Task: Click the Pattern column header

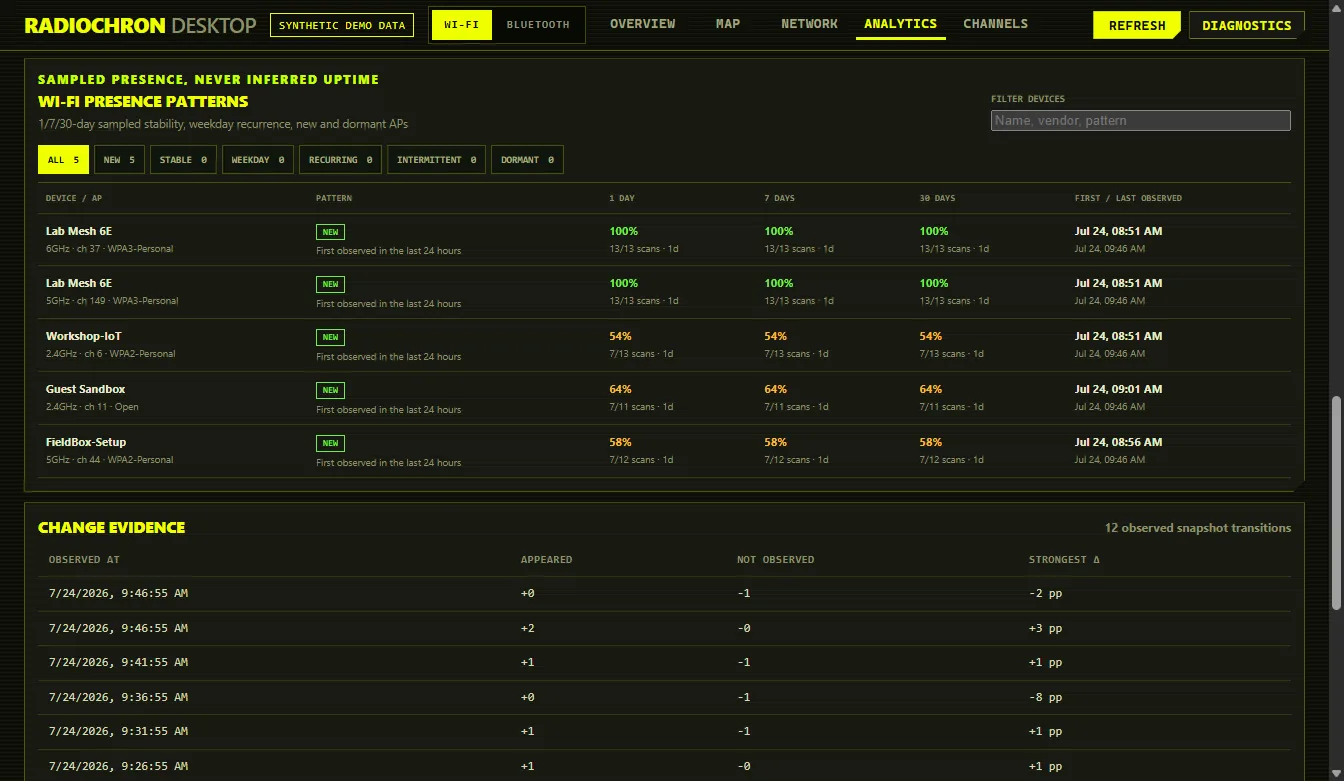Action: click(334, 198)
